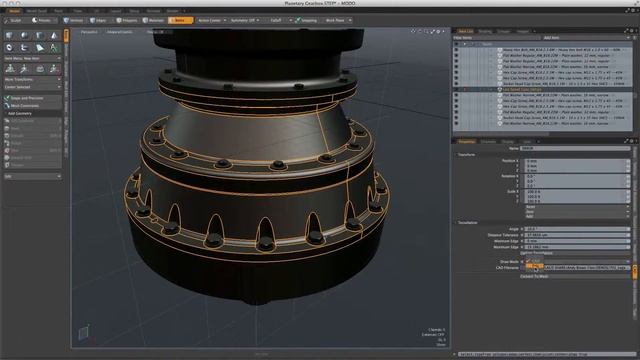640x360 pixels.
Task: Click mesh icon of Heavy Hex Bolt item
Action: point(499,50)
